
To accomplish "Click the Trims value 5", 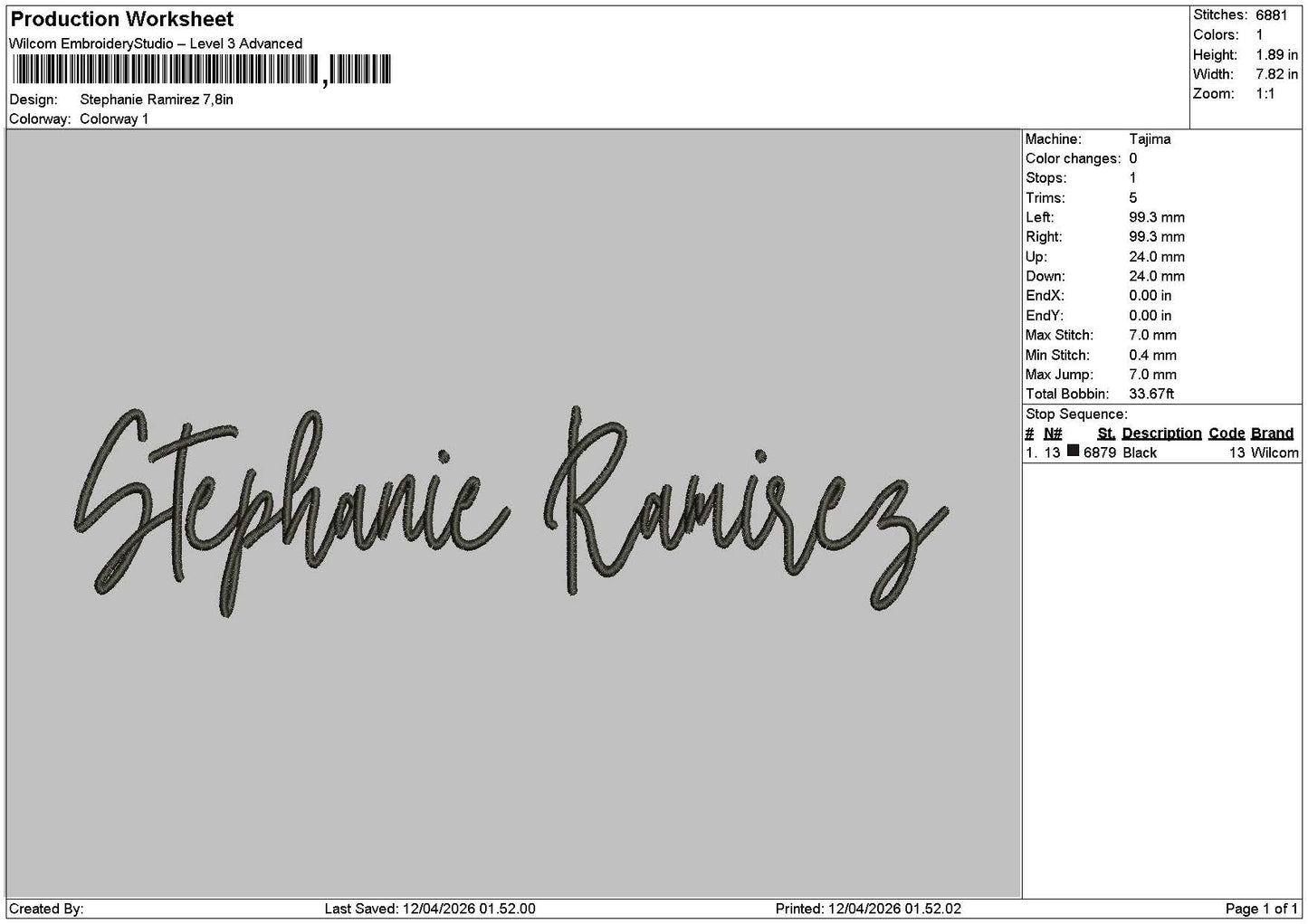I will 1133,198.
